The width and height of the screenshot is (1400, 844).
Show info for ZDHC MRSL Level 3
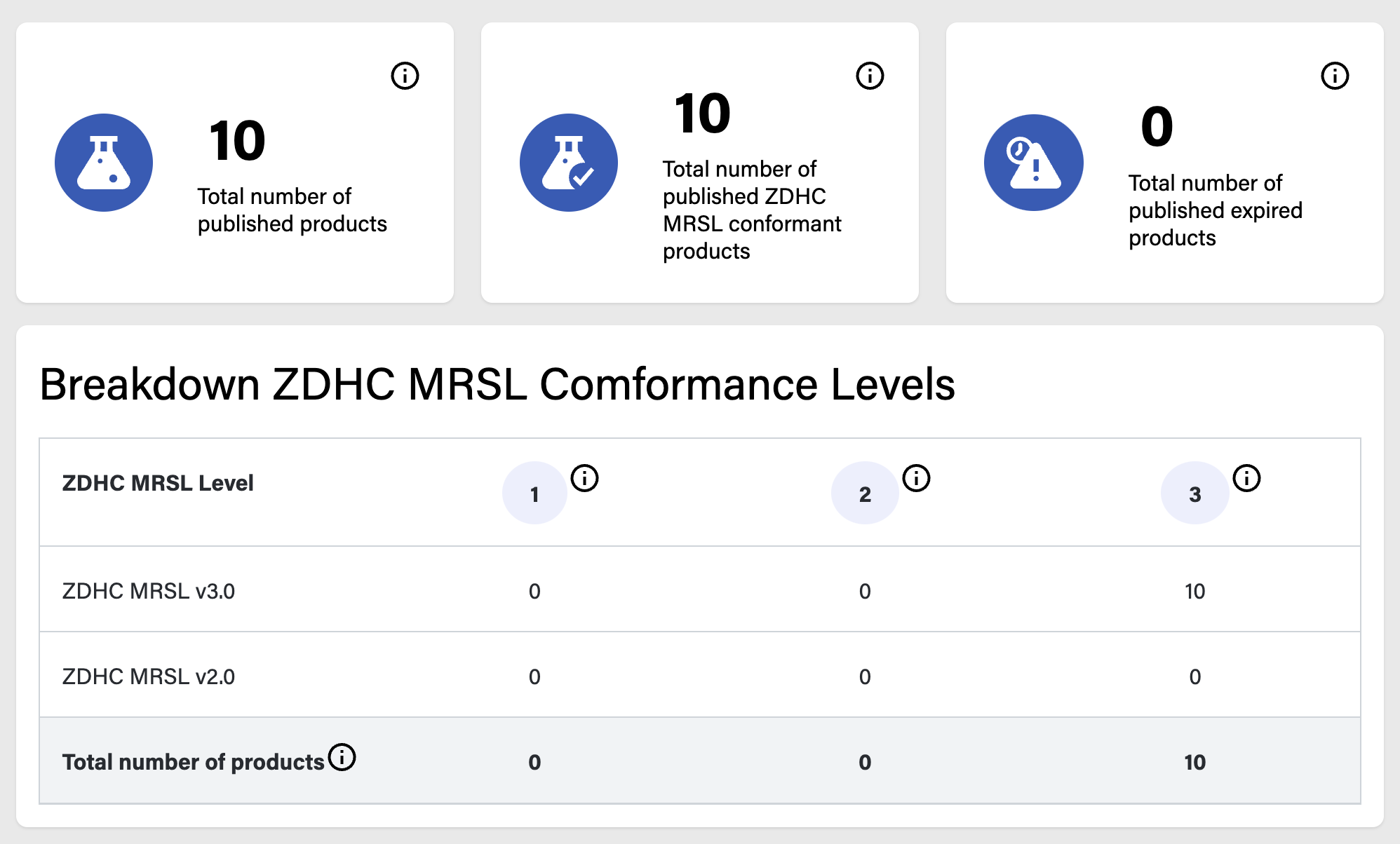click(x=1246, y=478)
